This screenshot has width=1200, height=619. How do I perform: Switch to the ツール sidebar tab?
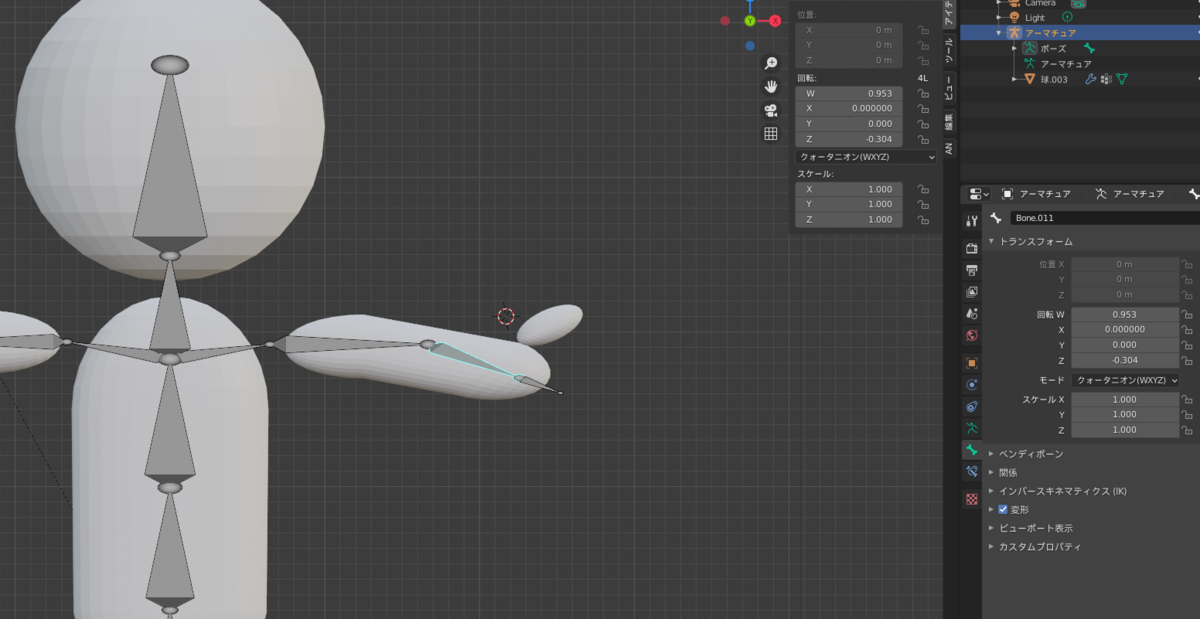[x=949, y=48]
